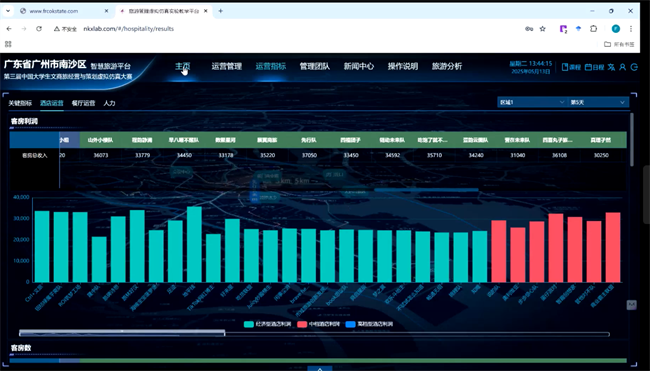Toggle the red mid-range hotel profit legend
This screenshot has width=650, height=371.
point(318,324)
